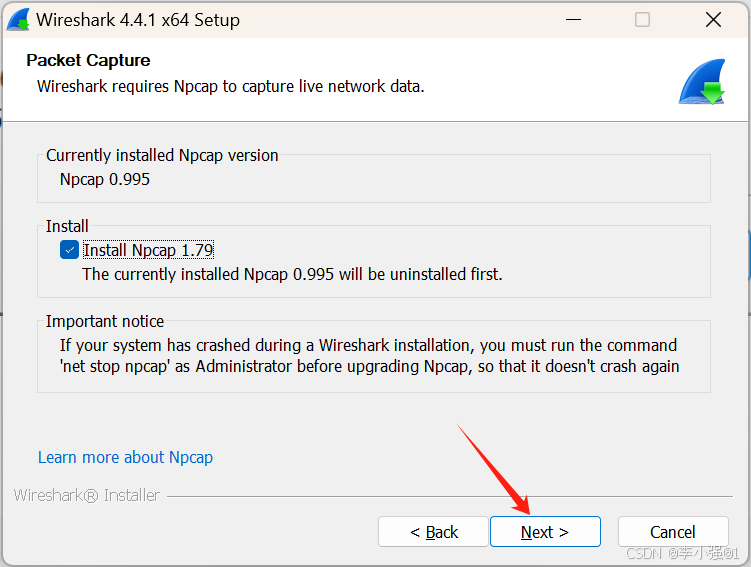Viewport: 751px width, 567px height.
Task: Click the Wireshark installer logo in header
Action: coord(702,81)
